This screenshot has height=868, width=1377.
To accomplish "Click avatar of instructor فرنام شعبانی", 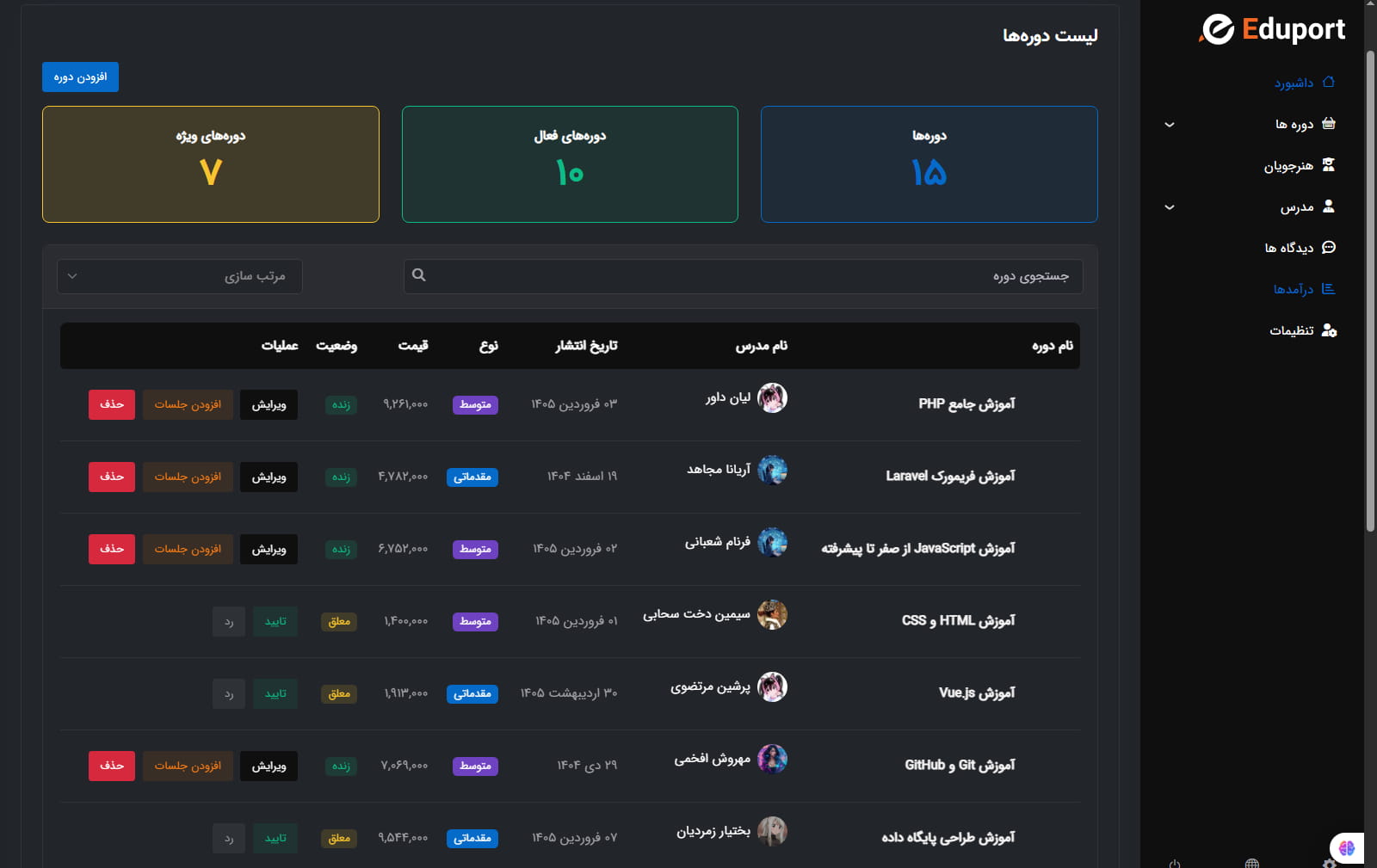I will tap(772, 542).
